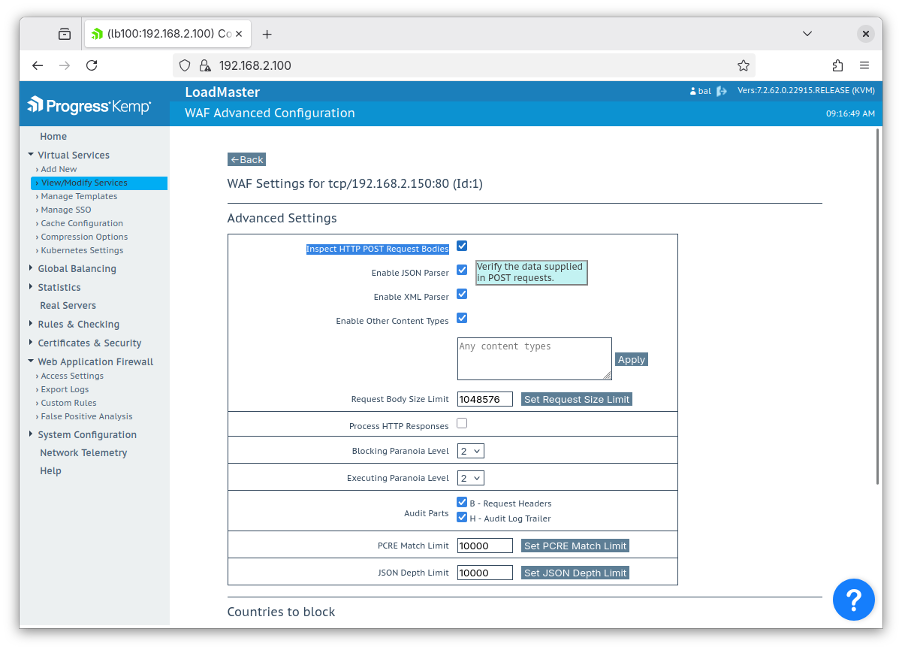This screenshot has width=902, height=650.
Task: Enable the Process HTTP Responses checkbox
Action: [461, 422]
